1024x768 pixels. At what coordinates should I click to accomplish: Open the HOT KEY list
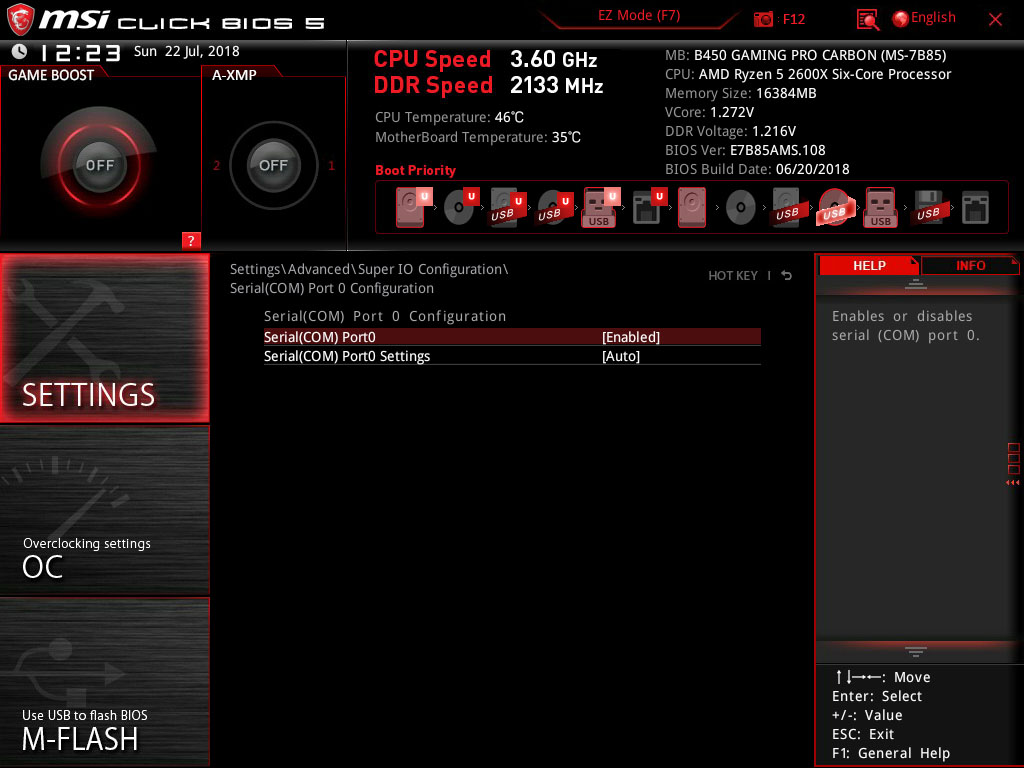(733, 276)
